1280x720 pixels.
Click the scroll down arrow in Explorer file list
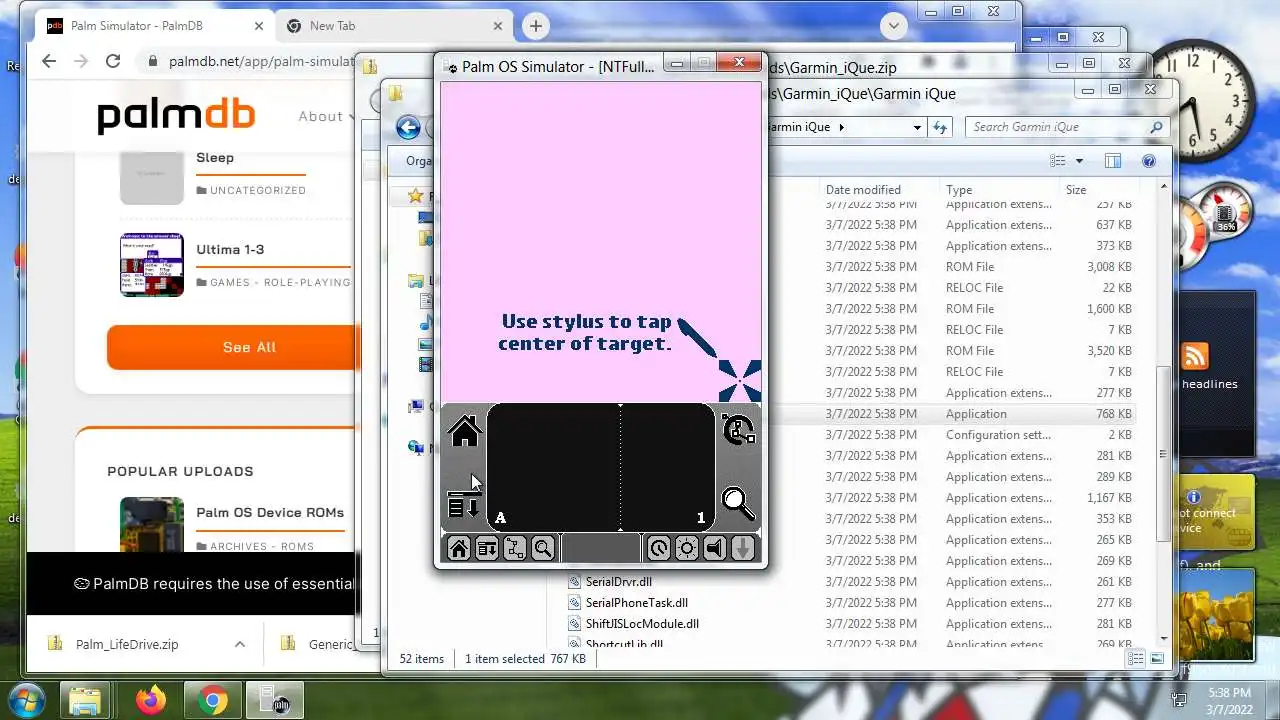(x=1162, y=637)
